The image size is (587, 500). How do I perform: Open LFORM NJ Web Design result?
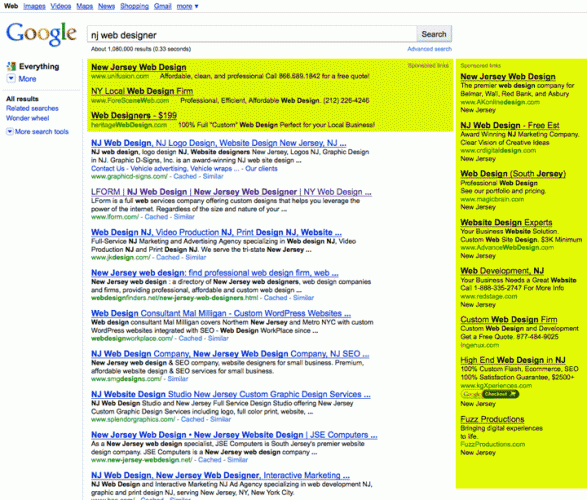pos(231,192)
